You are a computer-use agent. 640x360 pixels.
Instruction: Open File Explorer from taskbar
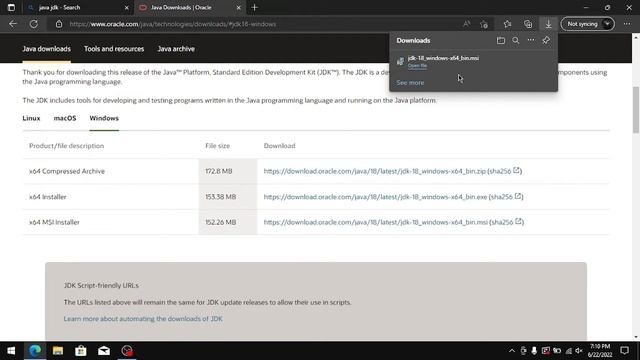(58, 351)
